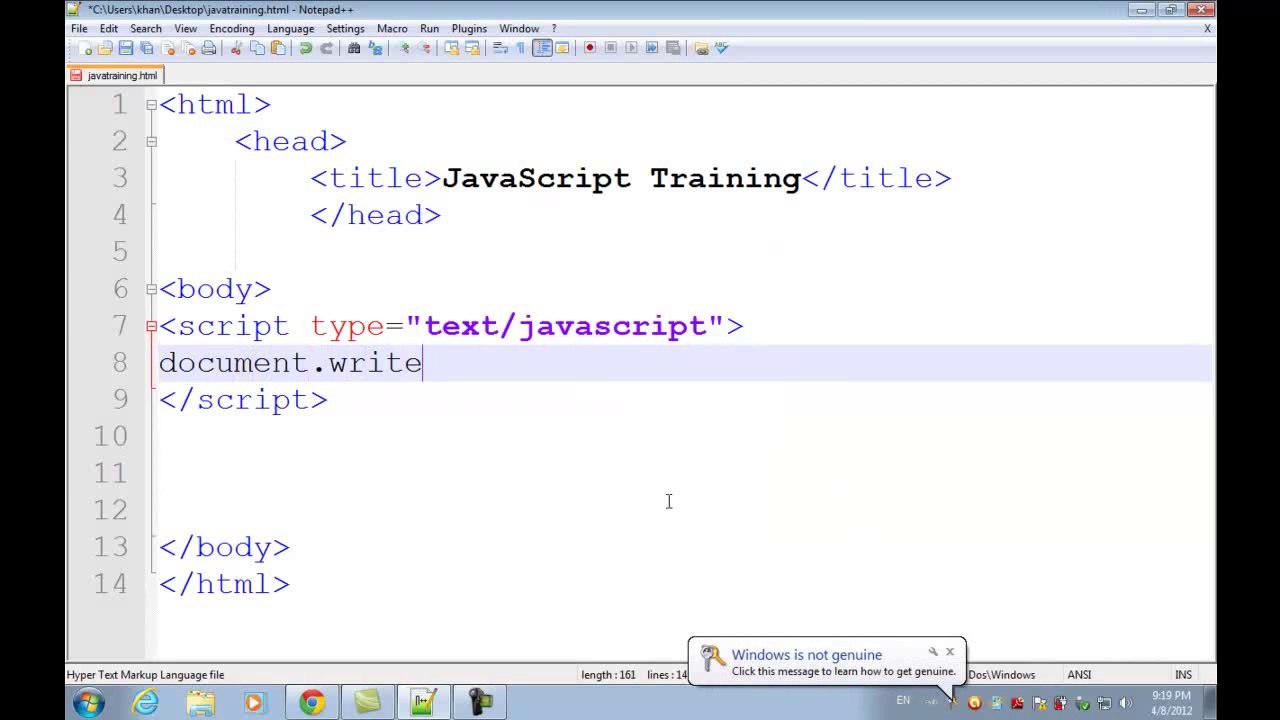Click 'Hyper Text Markup Language file' status text
The image size is (1280, 720).
click(x=146, y=675)
